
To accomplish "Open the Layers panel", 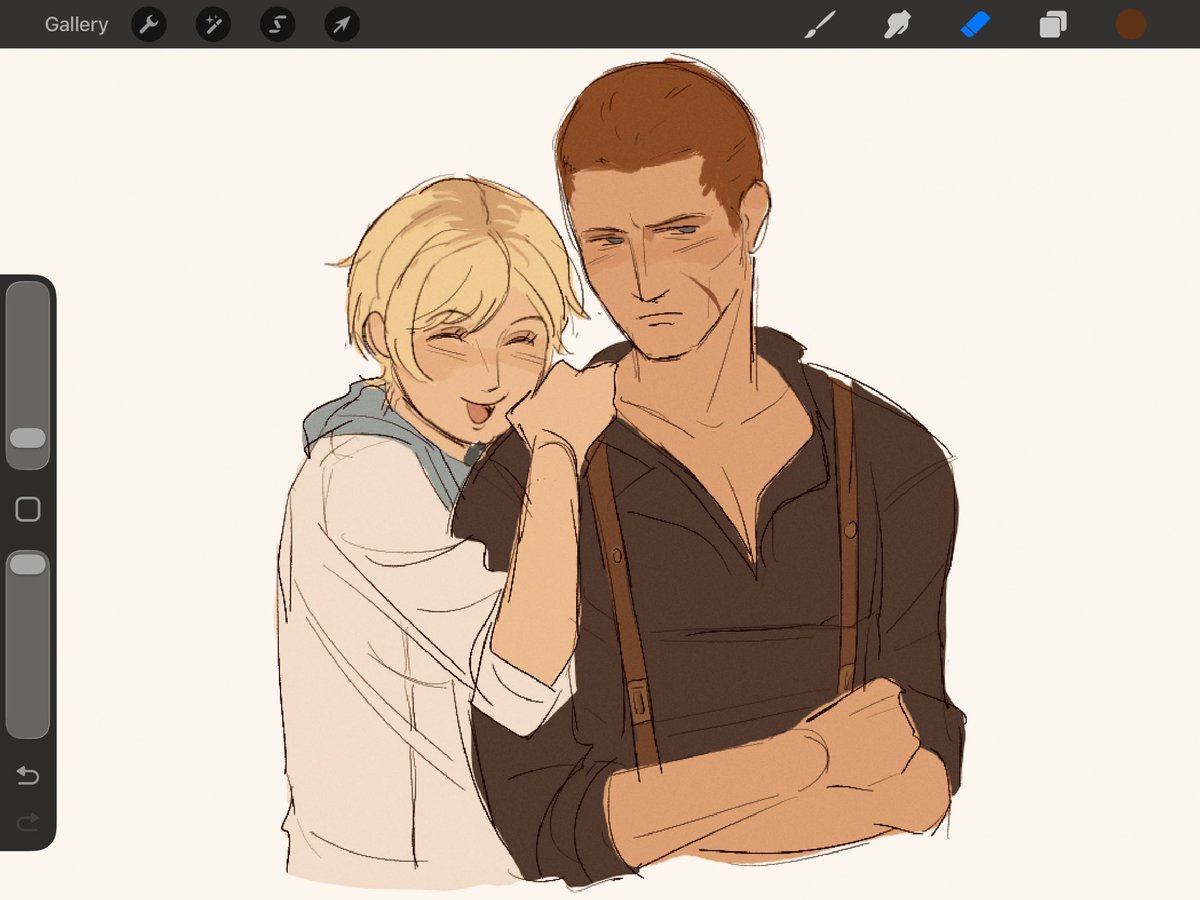I will (x=1053, y=25).
